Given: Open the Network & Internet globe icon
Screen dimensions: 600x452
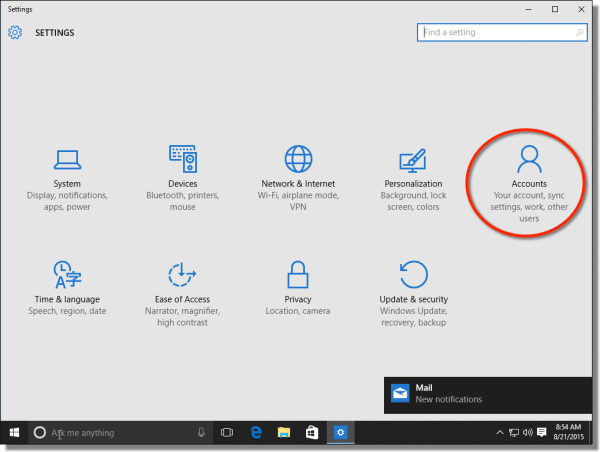Looking at the screenshot, I should click(298, 159).
